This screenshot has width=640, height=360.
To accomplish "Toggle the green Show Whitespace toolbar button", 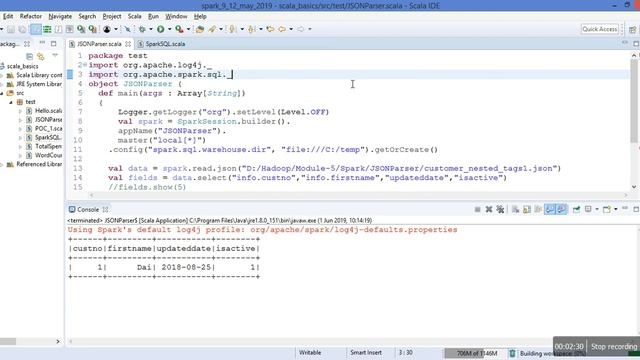I will [47, 29].
